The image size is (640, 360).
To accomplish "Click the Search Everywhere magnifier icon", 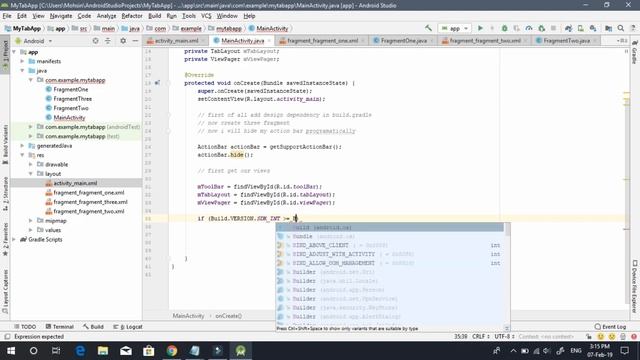I will pyautogui.click(x=621, y=28).
